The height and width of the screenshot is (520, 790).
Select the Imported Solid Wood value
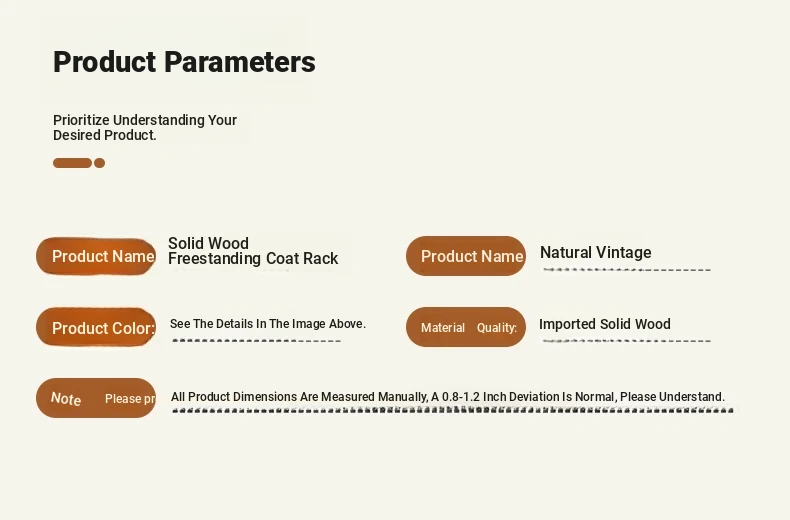click(605, 324)
